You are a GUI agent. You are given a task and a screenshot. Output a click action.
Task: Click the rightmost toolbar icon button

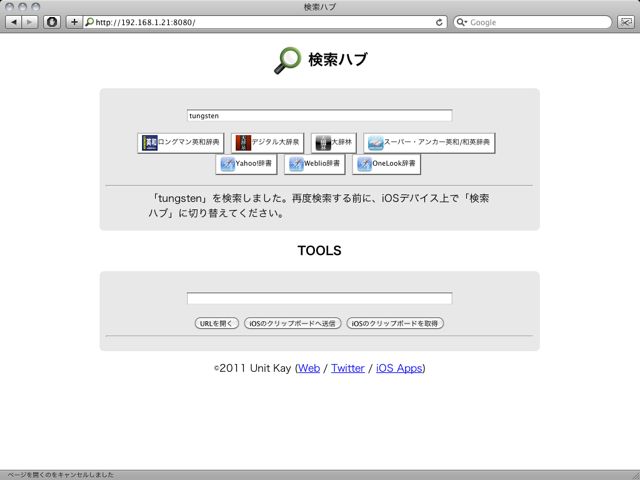(x=625, y=22)
